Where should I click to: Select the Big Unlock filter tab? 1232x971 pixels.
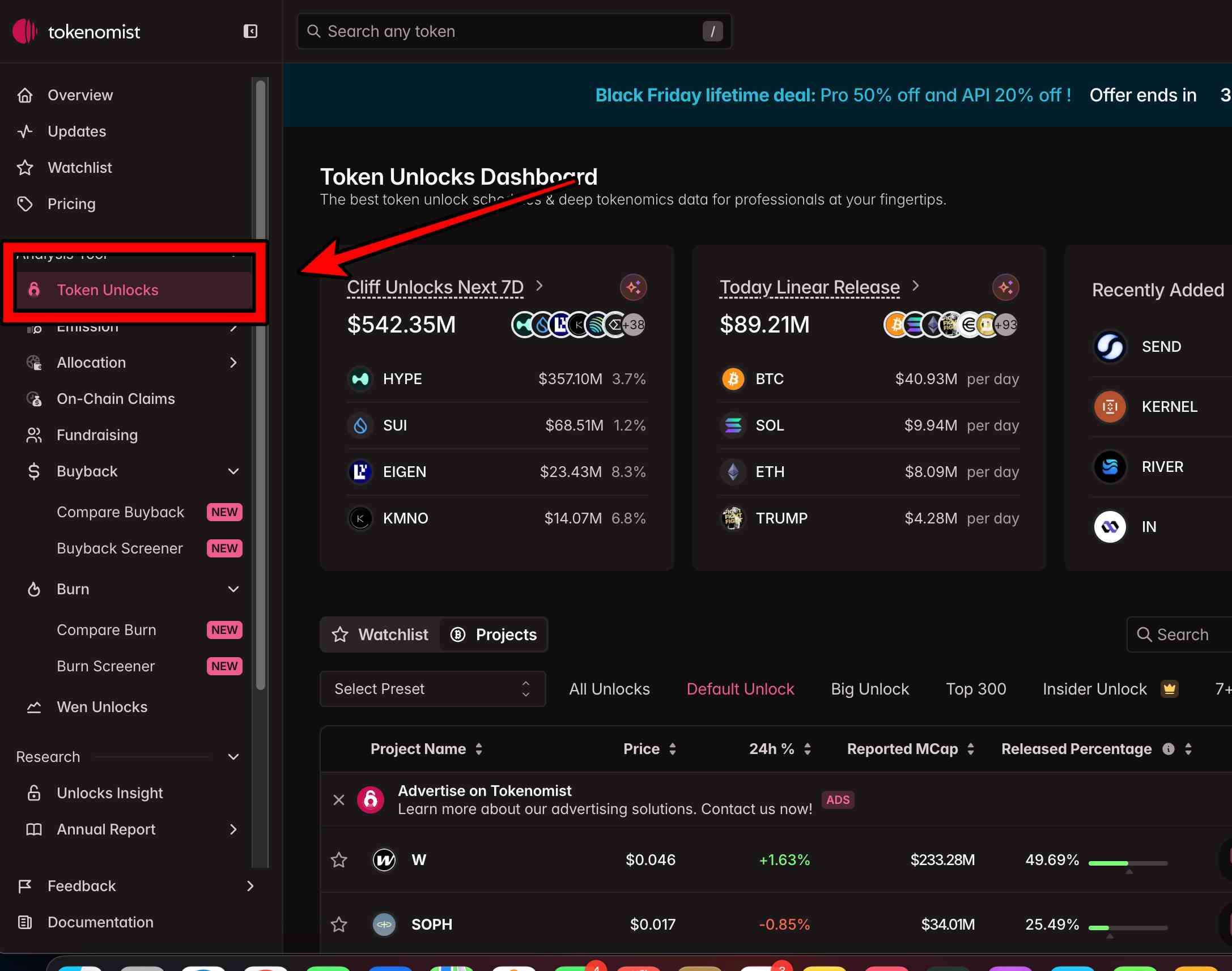869,689
